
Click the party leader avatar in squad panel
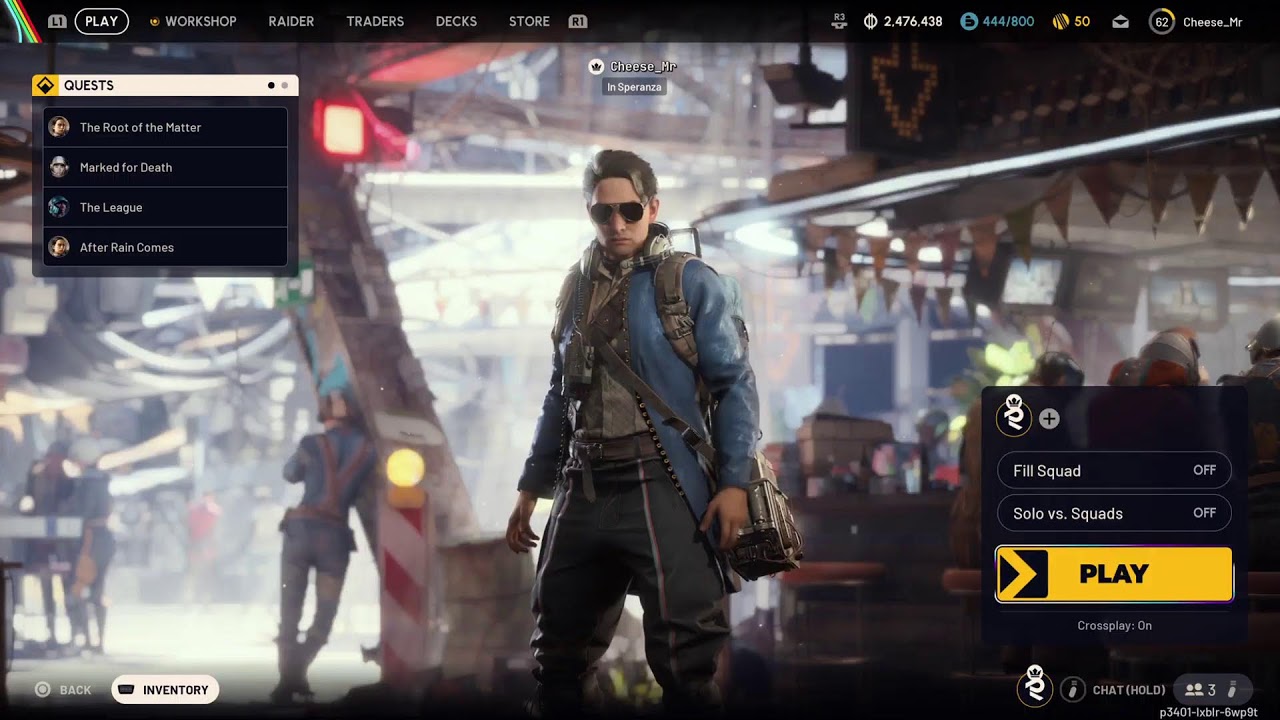tap(1014, 415)
